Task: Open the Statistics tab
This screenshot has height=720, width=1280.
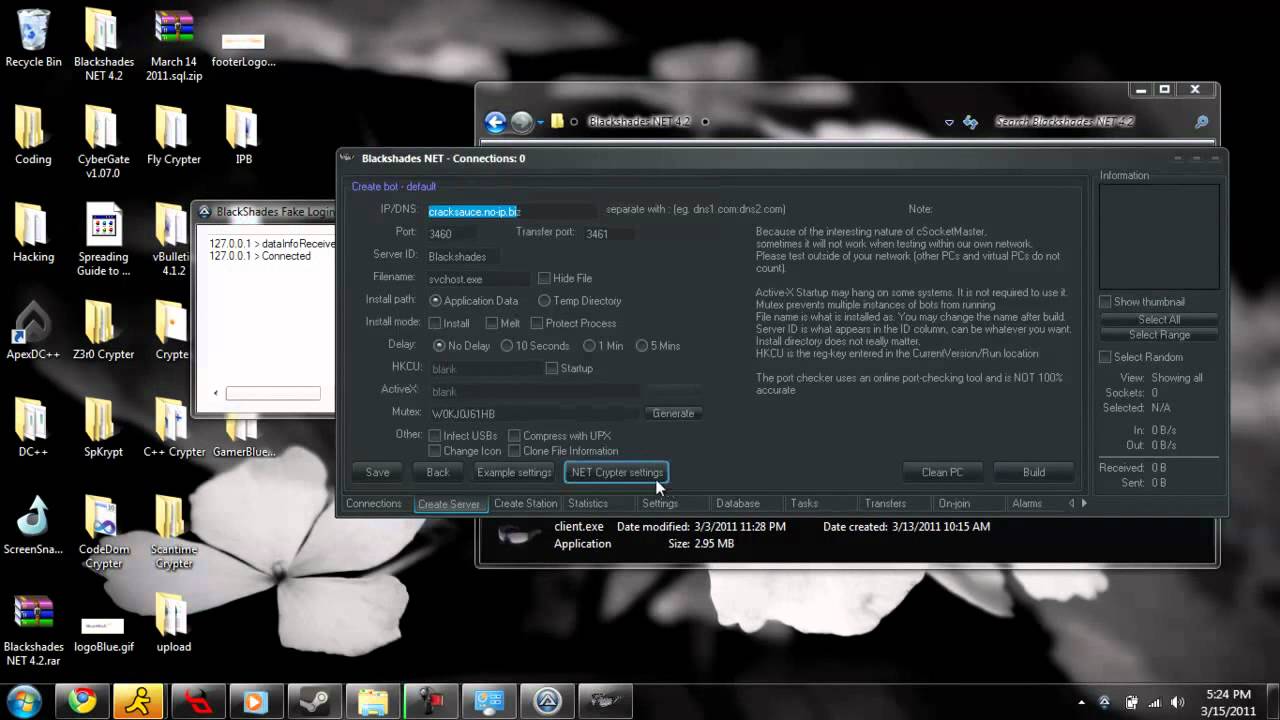Action: pyautogui.click(x=588, y=504)
